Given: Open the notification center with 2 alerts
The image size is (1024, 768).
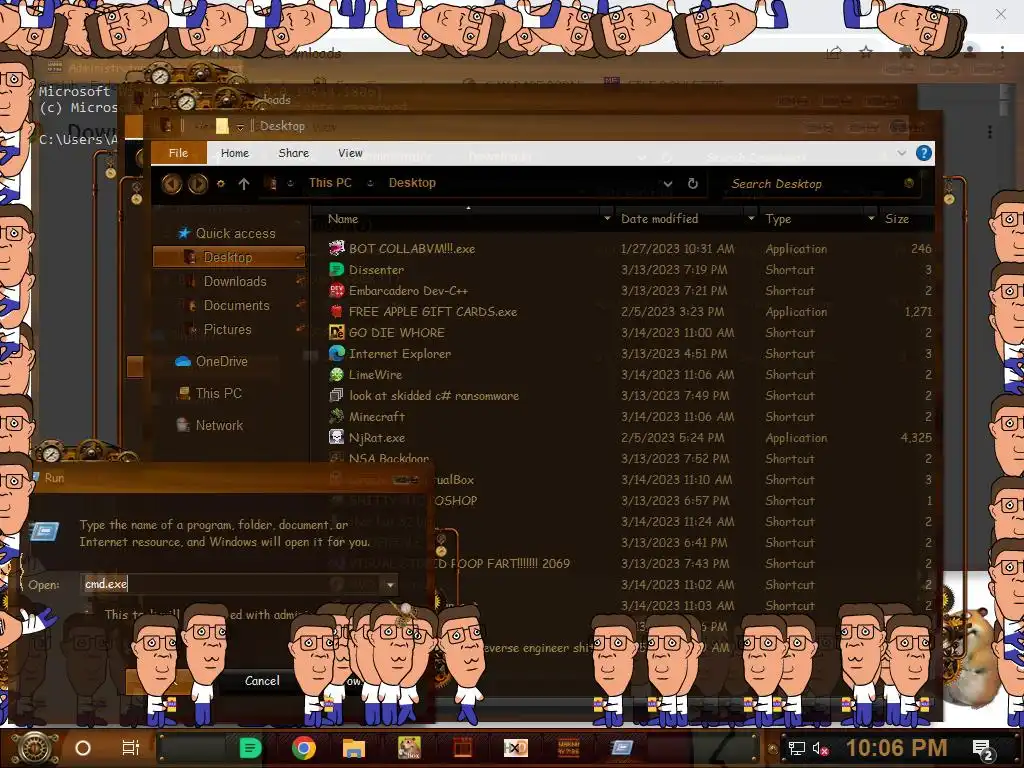Looking at the screenshot, I should [983, 750].
